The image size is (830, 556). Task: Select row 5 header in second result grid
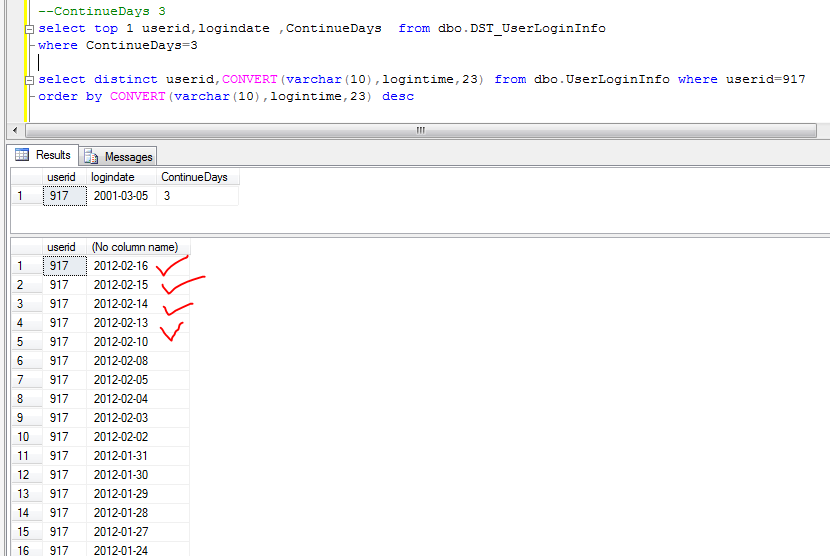point(27,342)
